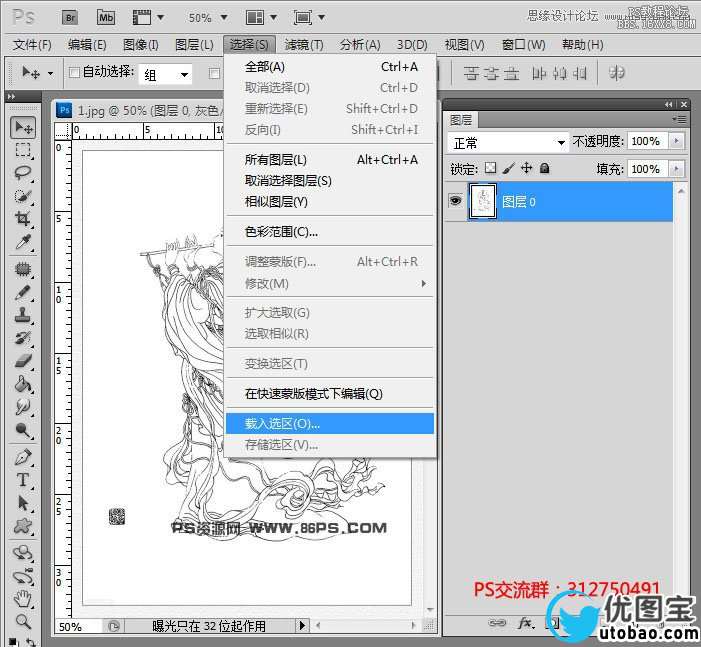Select the Clone Stamp tool

[x=23, y=315]
